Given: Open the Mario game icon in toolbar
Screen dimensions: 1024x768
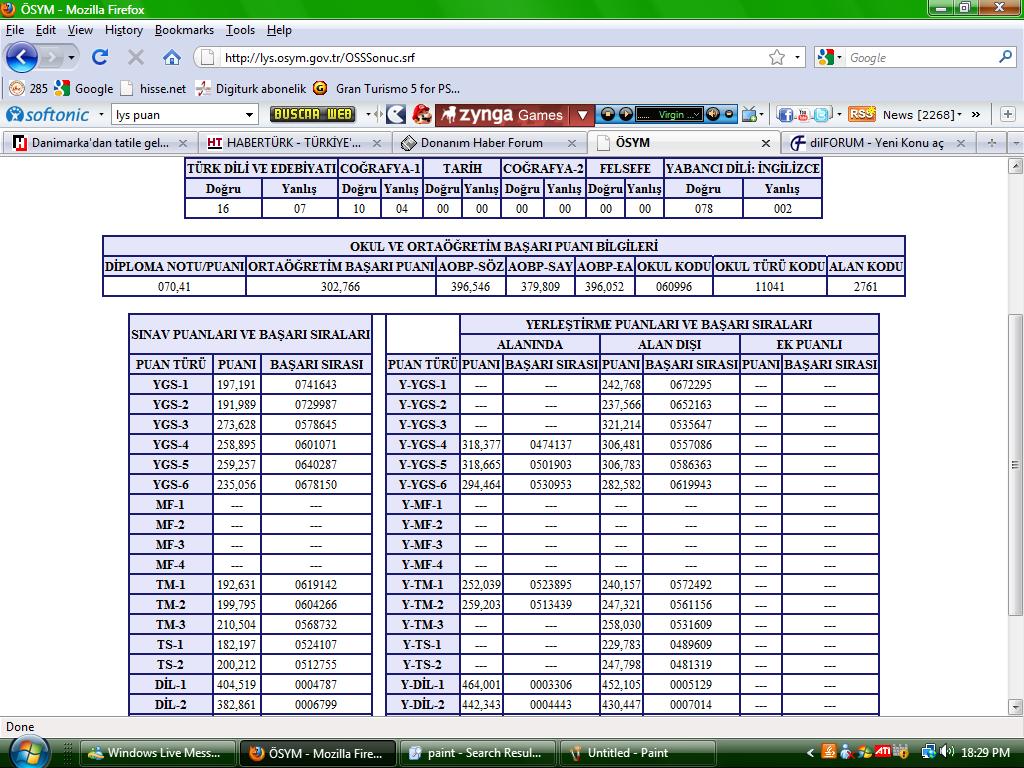Looking at the screenshot, I should coord(422,114).
